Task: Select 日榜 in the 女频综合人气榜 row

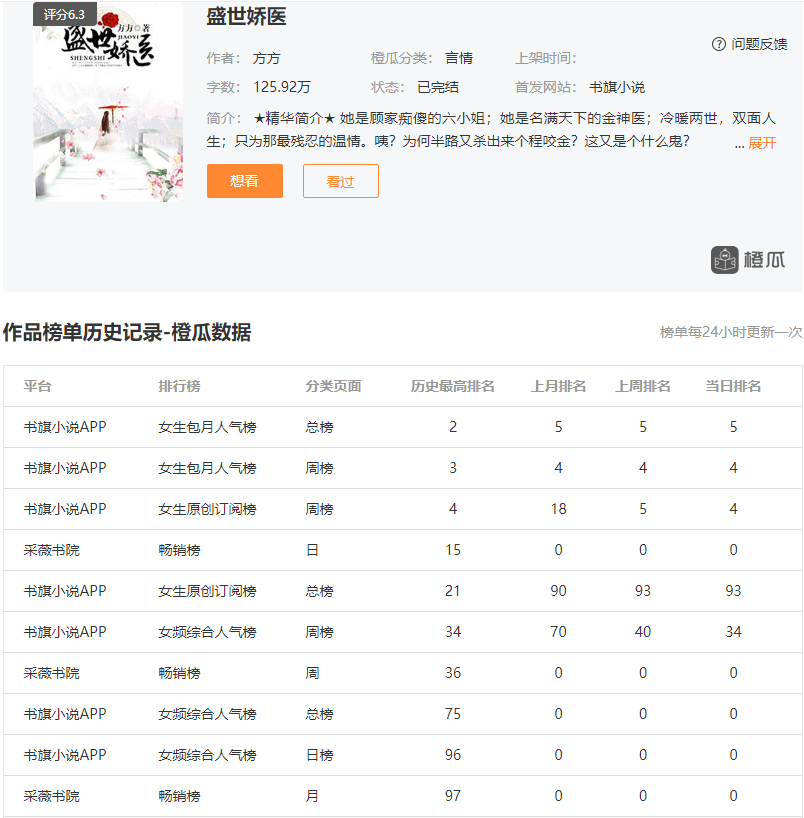Action: [319, 755]
